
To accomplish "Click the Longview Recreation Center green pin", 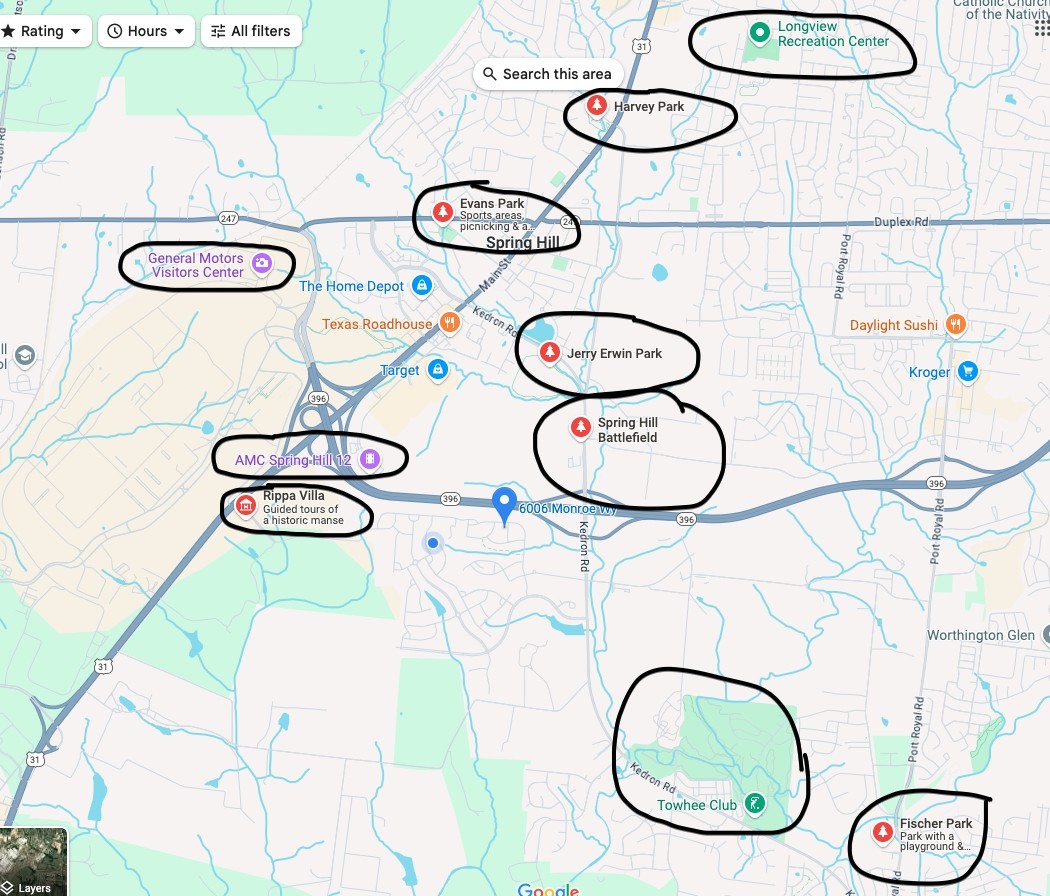I will [759, 32].
